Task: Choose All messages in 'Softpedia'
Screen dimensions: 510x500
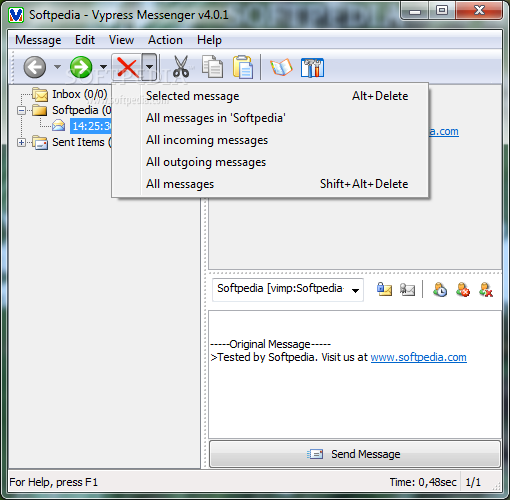Action: click(x=270, y=118)
